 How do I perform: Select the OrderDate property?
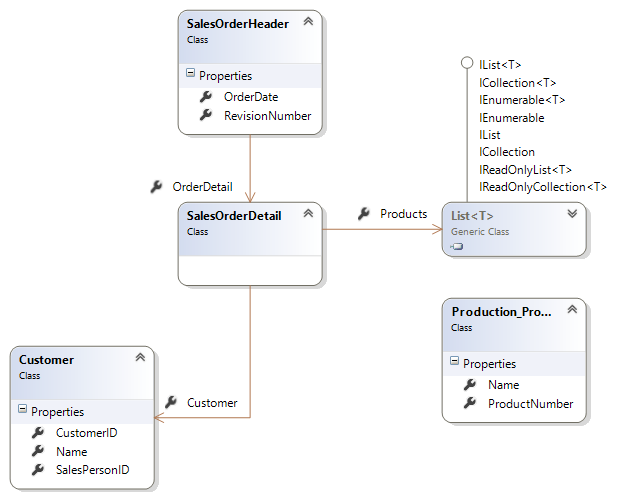[251, 97]
